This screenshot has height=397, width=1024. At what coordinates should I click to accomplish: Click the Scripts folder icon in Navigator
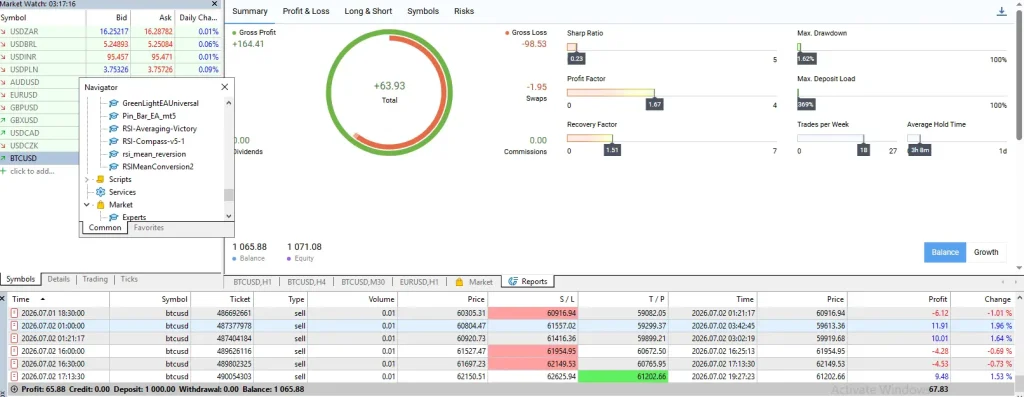(101, 179)
